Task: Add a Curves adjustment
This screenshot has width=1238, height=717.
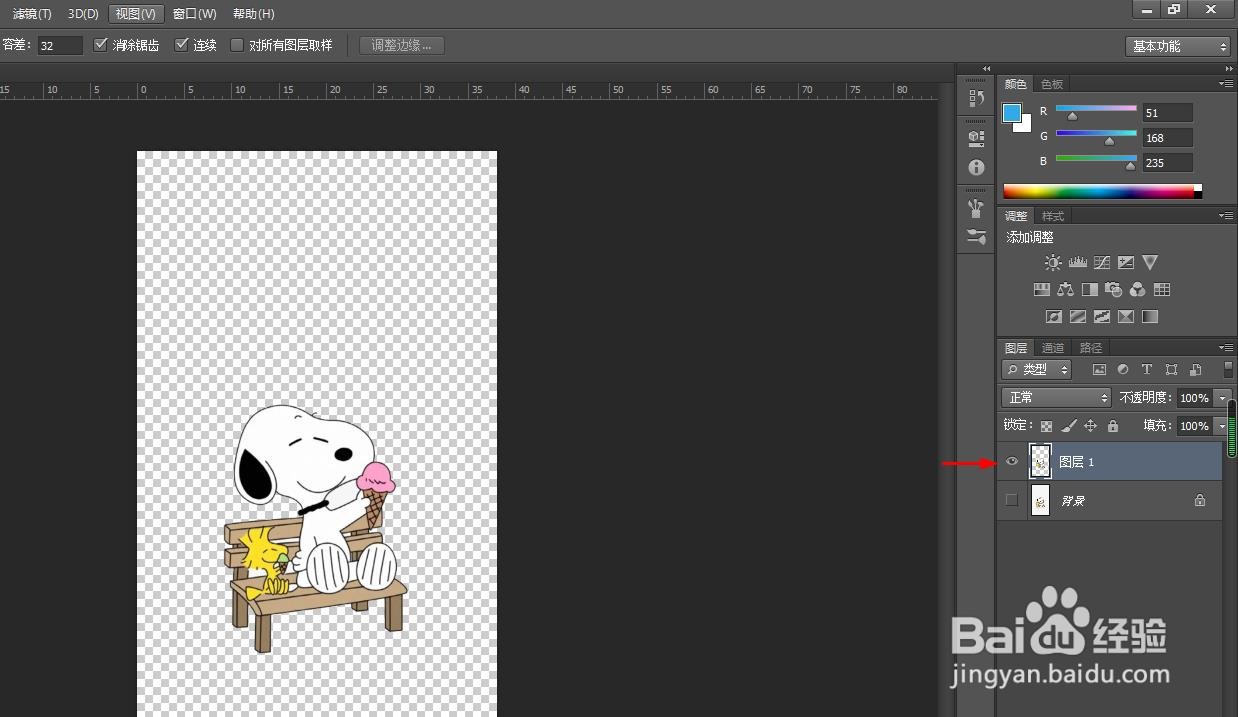Action: pos(1102,262)
